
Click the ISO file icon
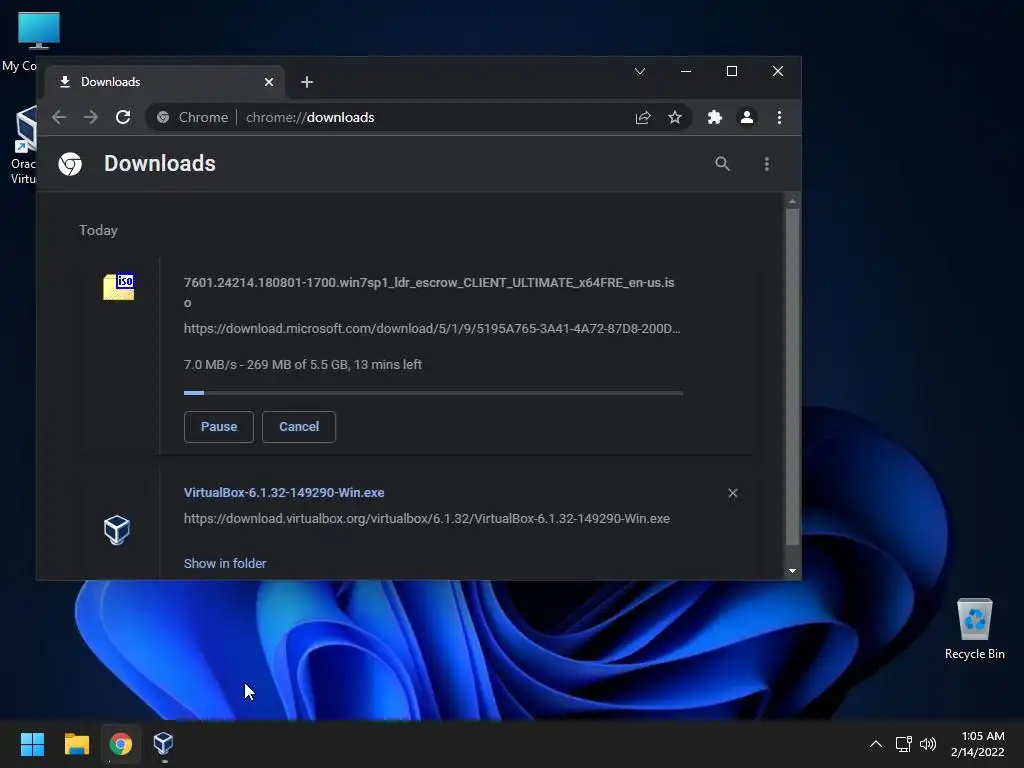118,287
